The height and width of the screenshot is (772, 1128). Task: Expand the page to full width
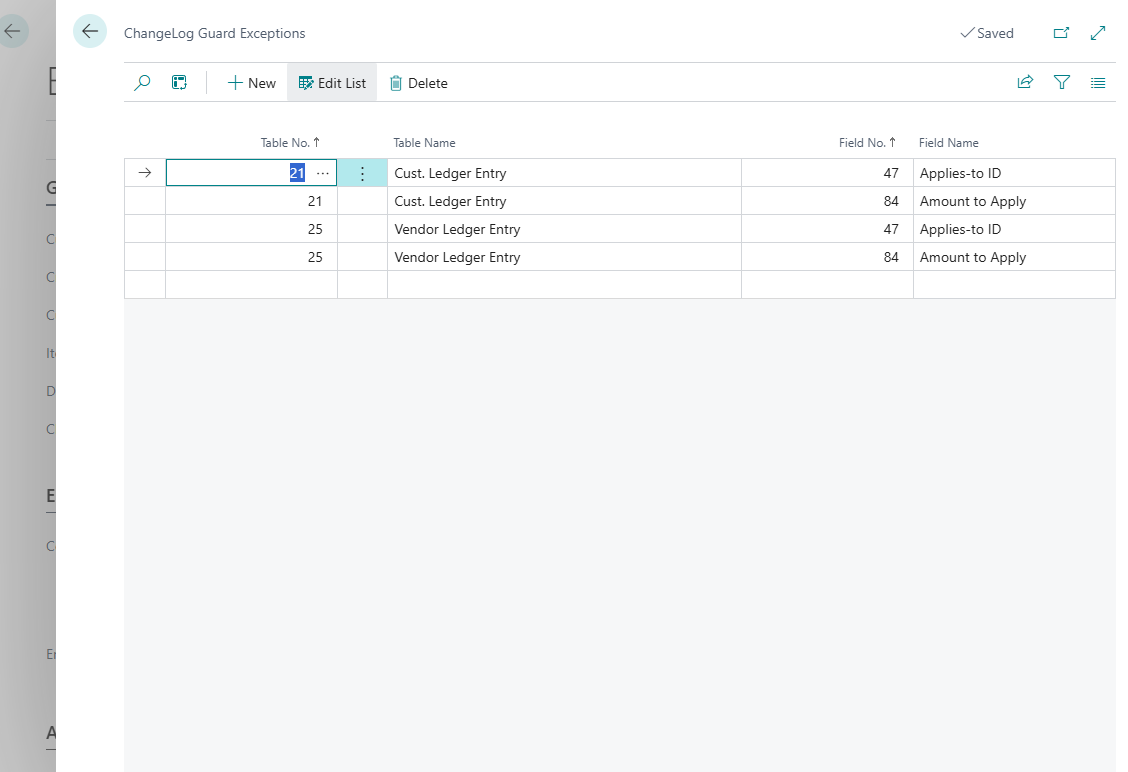(1098, 33)
